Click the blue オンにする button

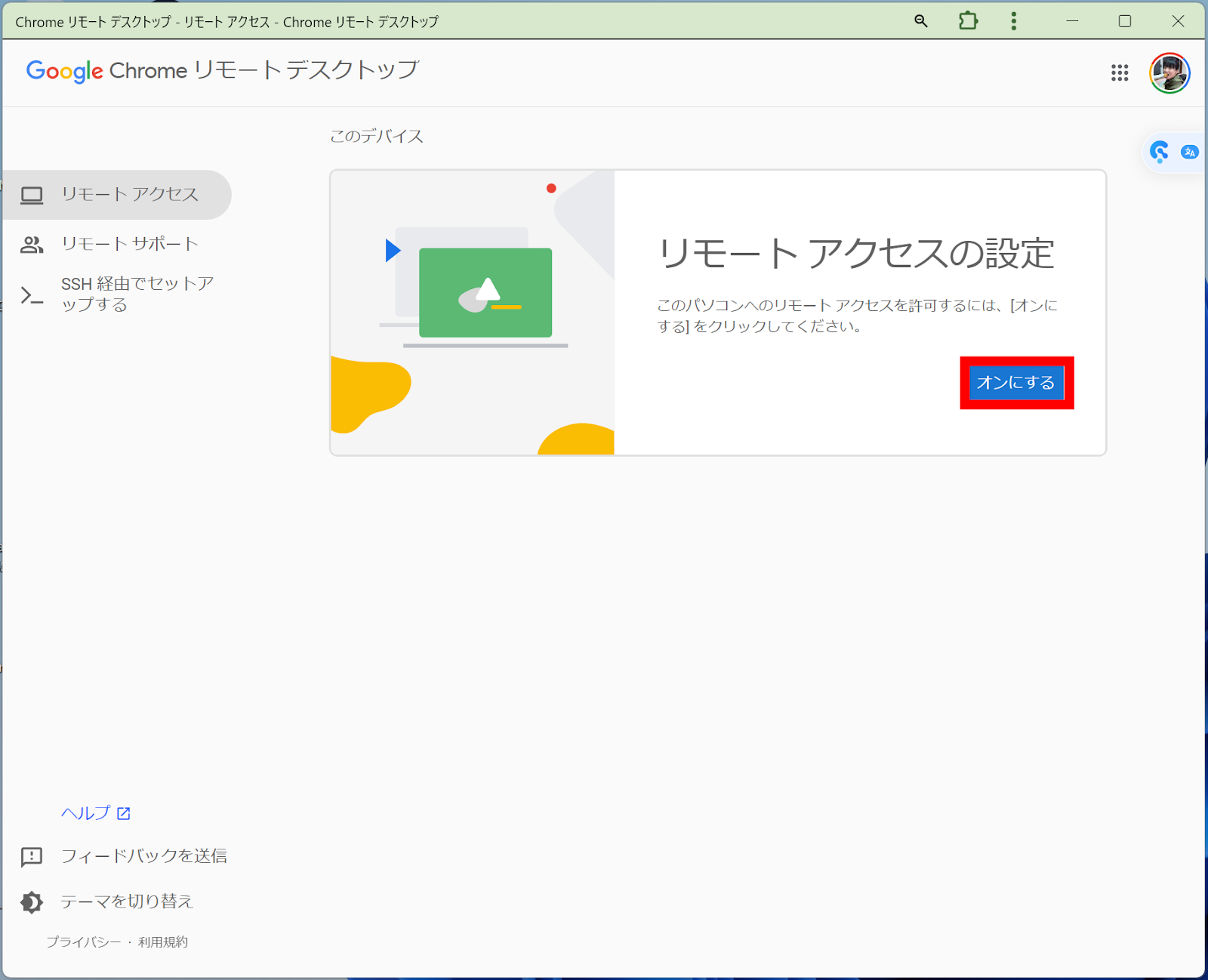click(x=1016, y=383)
